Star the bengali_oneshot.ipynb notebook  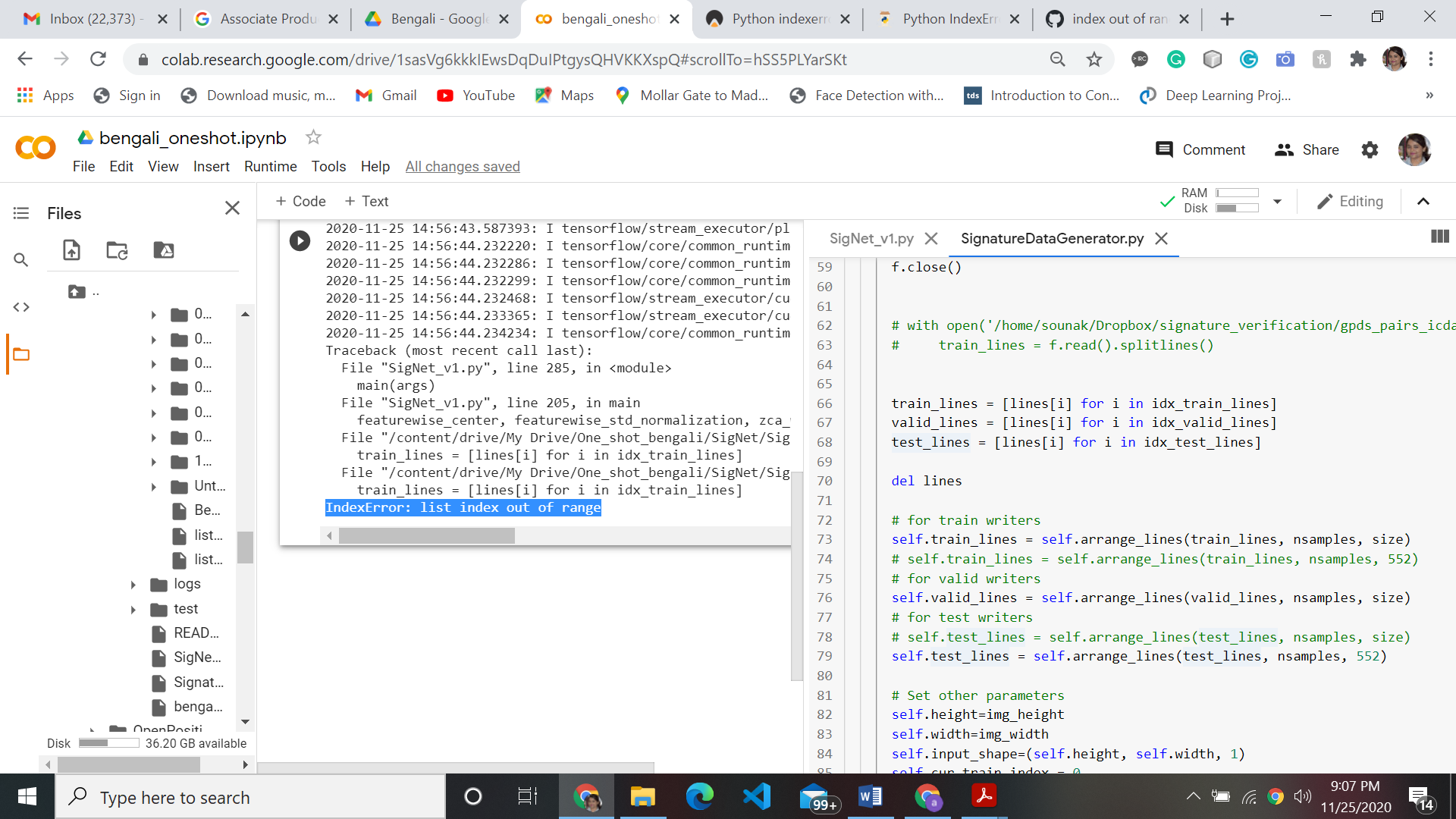tap(313, 137)
